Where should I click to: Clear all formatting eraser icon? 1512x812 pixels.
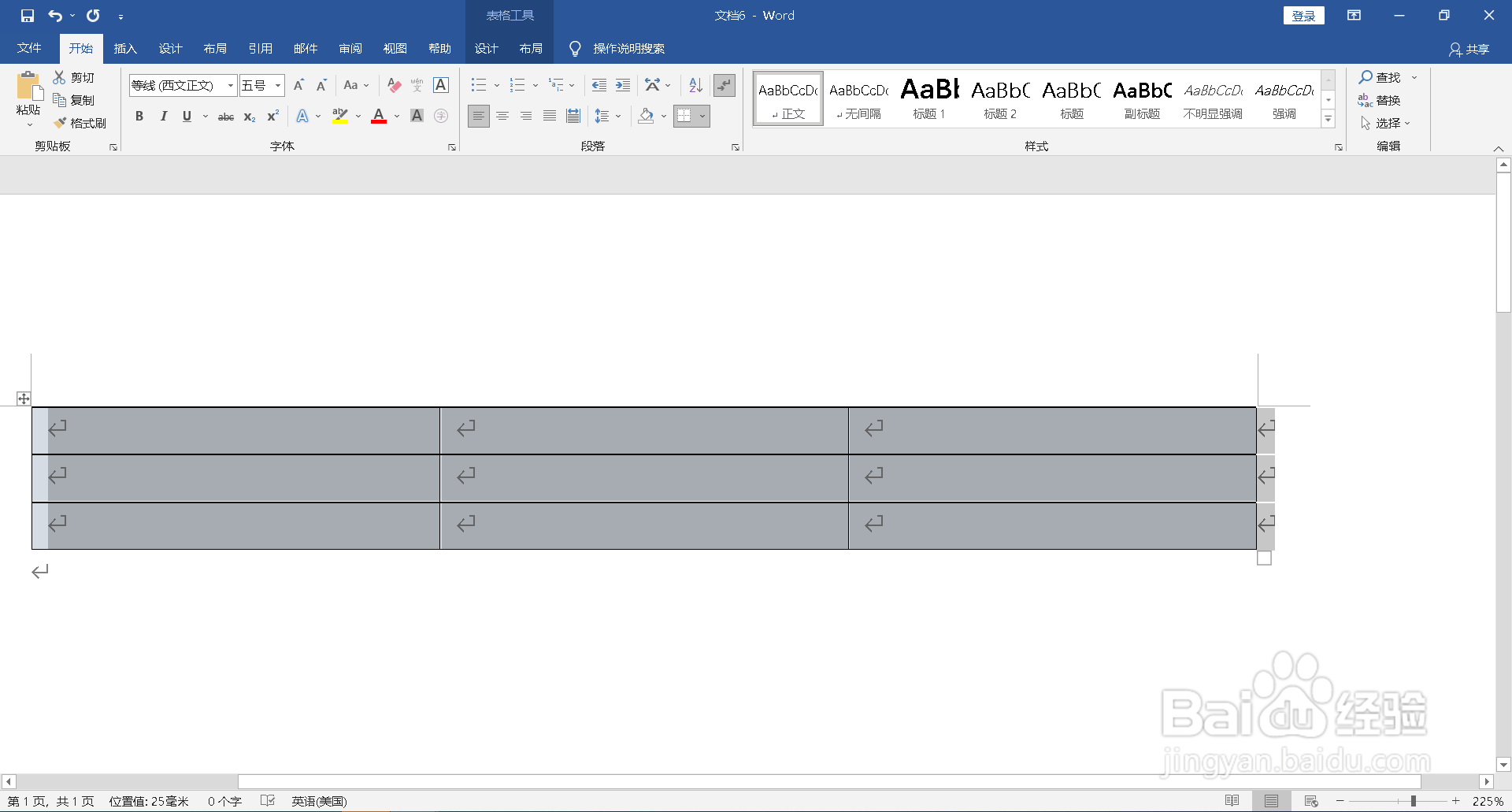395,85
